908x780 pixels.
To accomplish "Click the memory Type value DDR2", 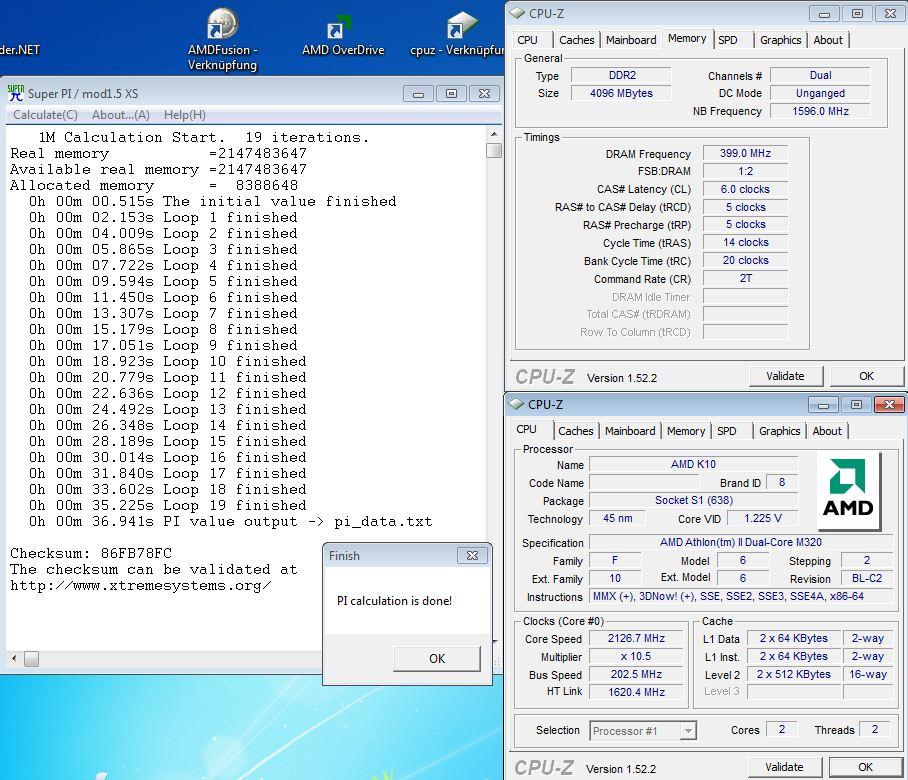I will 621,75.
